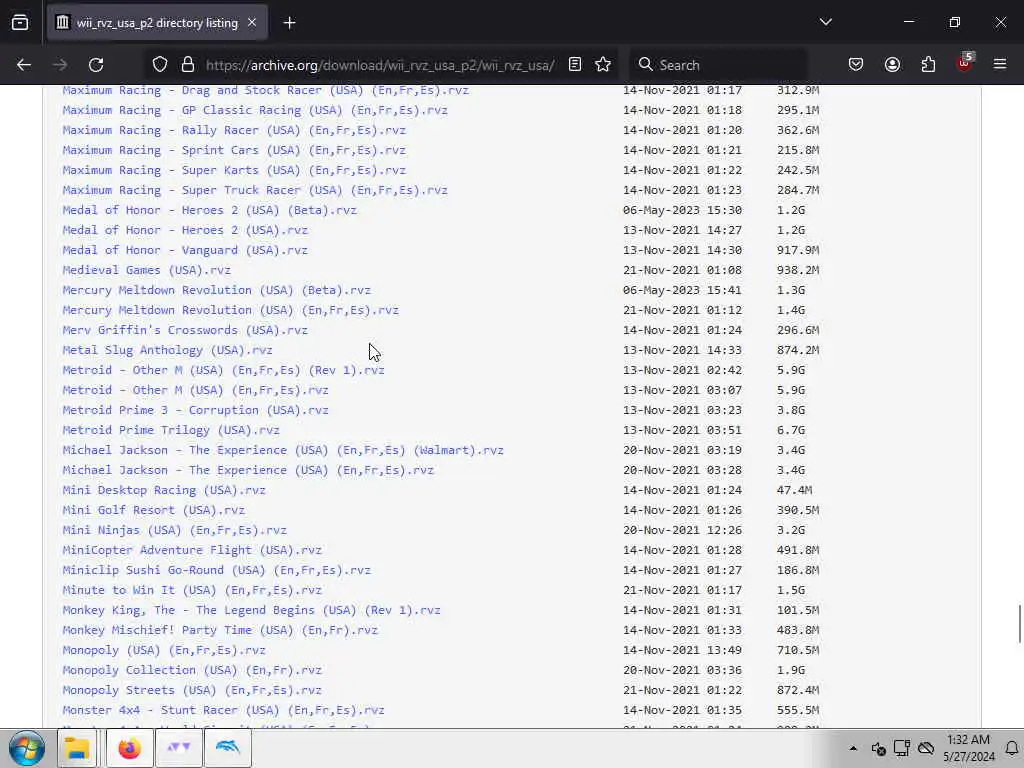Viewport: 1024px width, 768px height.
Task: Open Medieval Games (USA).rvz link
Action: 146,270
